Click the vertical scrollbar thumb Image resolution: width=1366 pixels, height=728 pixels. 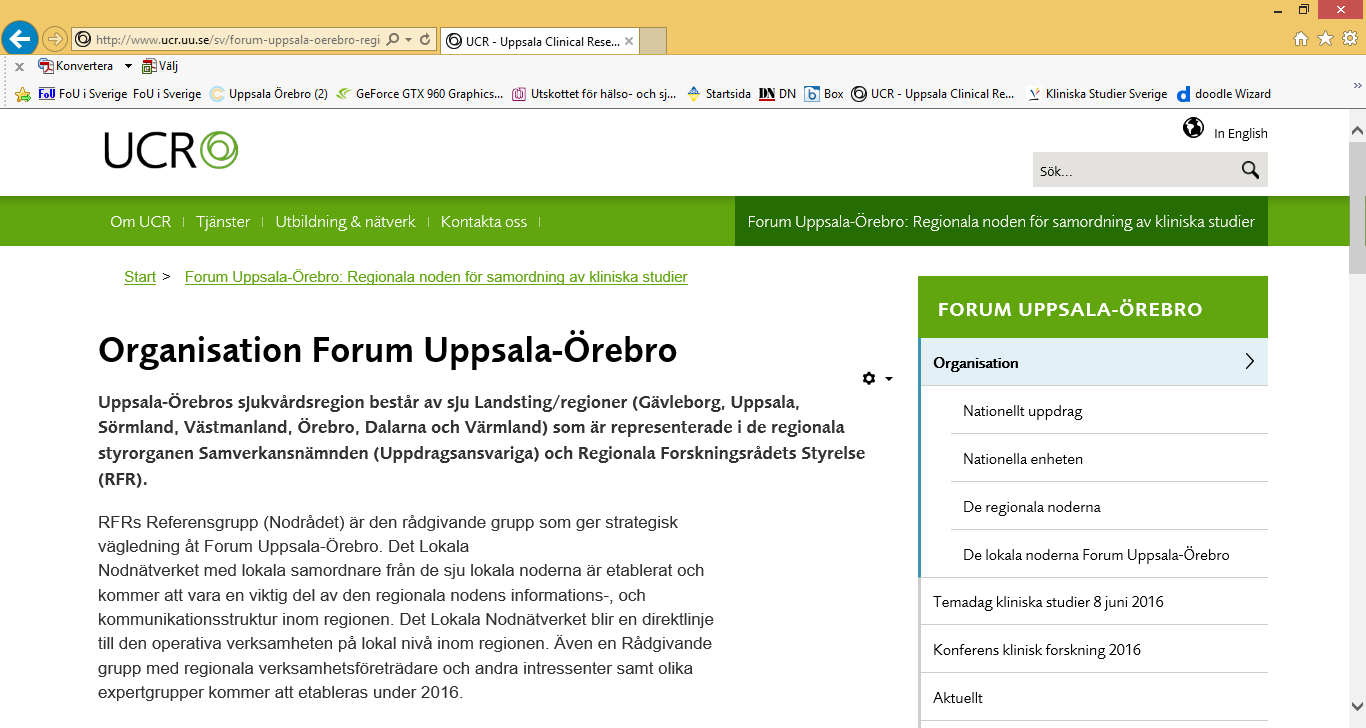1357,208
